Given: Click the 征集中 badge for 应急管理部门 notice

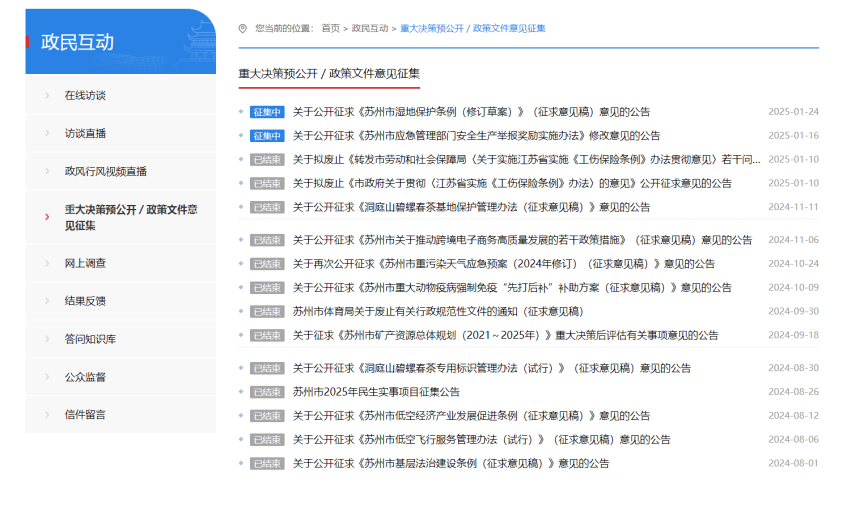Looking at the screenshot, I should [x=267, y=136].
